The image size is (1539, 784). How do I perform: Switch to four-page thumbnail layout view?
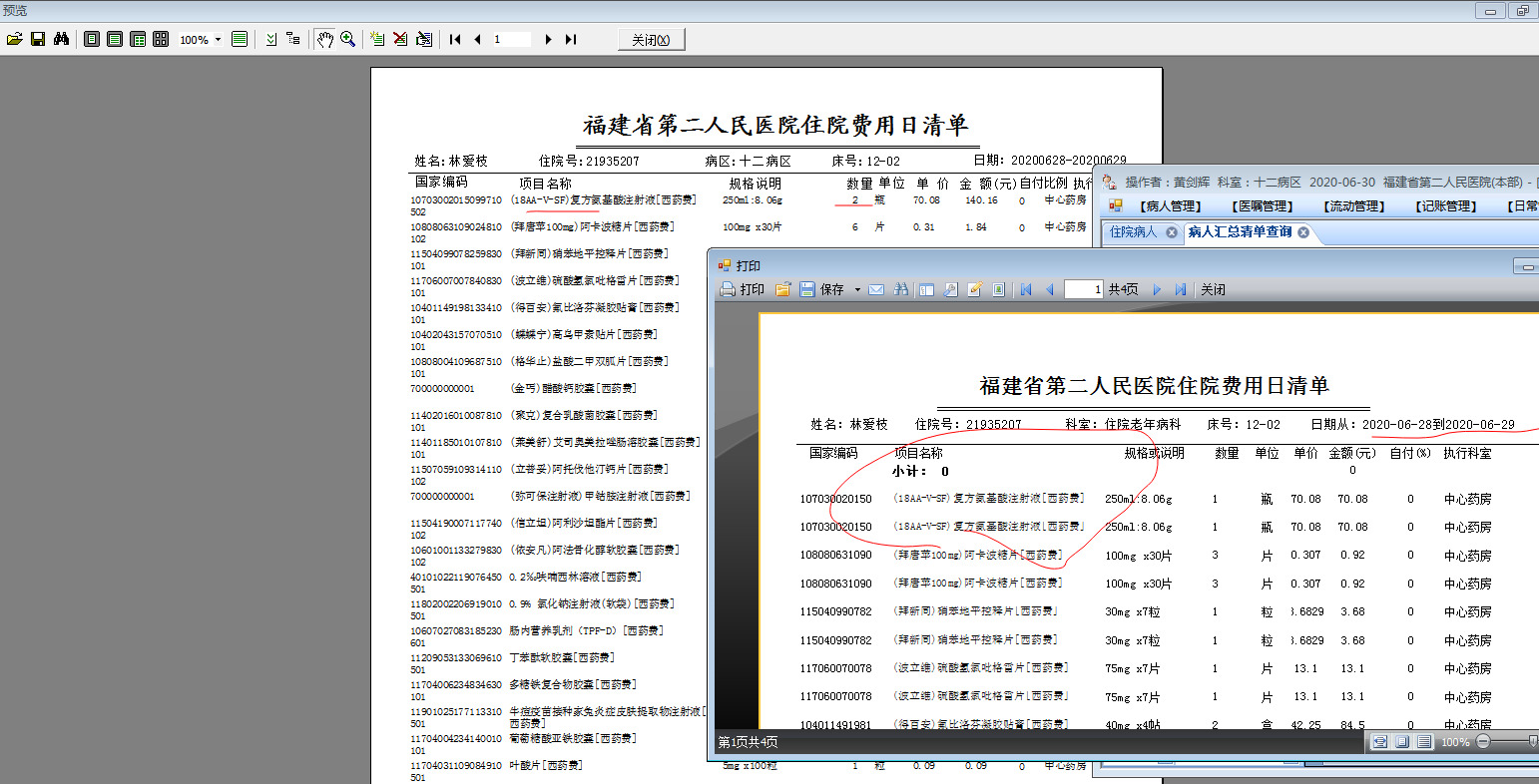tap(161, 39)
